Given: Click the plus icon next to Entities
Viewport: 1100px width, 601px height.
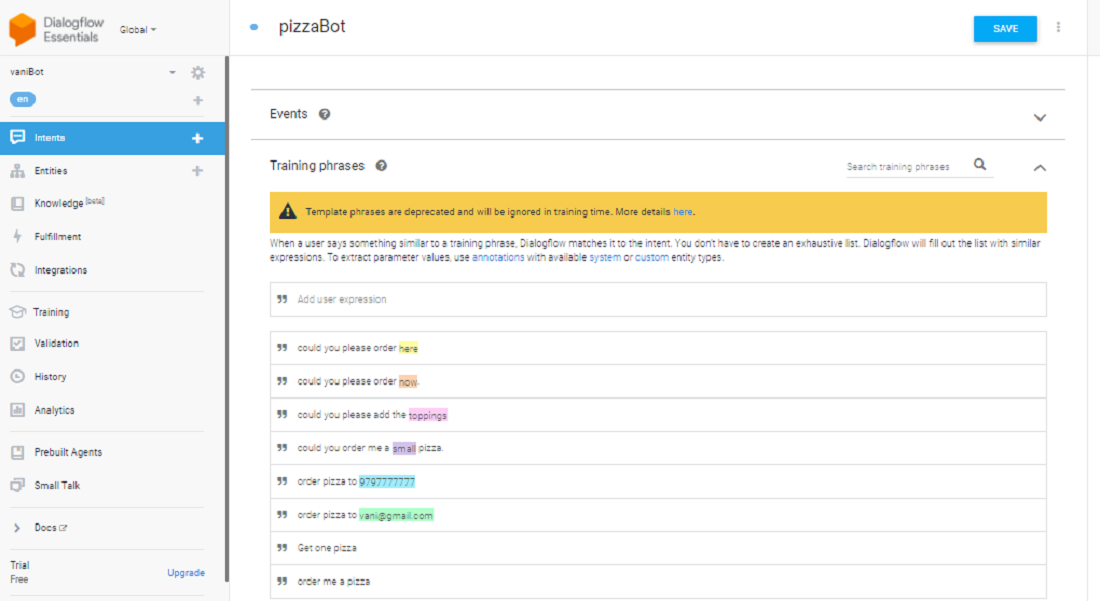Looking at the screenshot, I should coord(198,171).
